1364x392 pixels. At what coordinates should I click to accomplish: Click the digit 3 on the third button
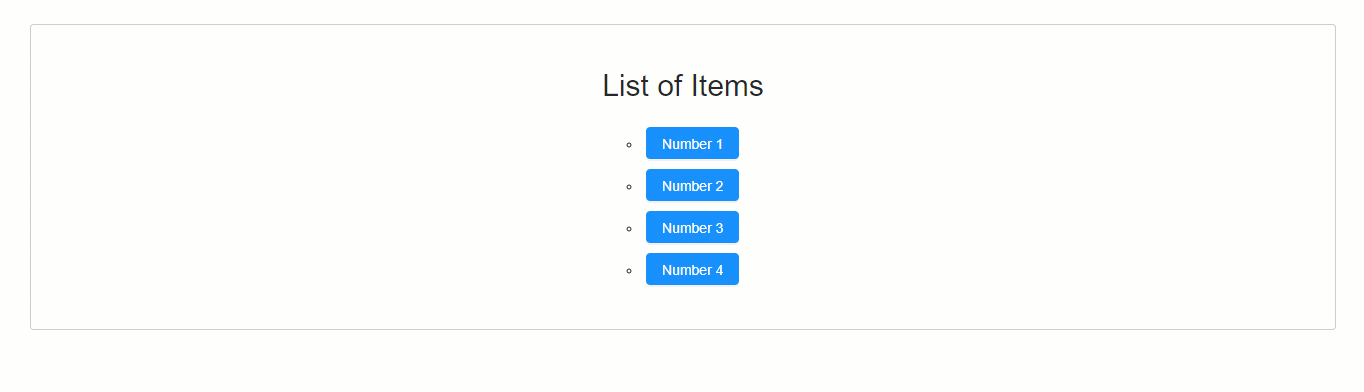pyautogui.click(x=719, y=228)
